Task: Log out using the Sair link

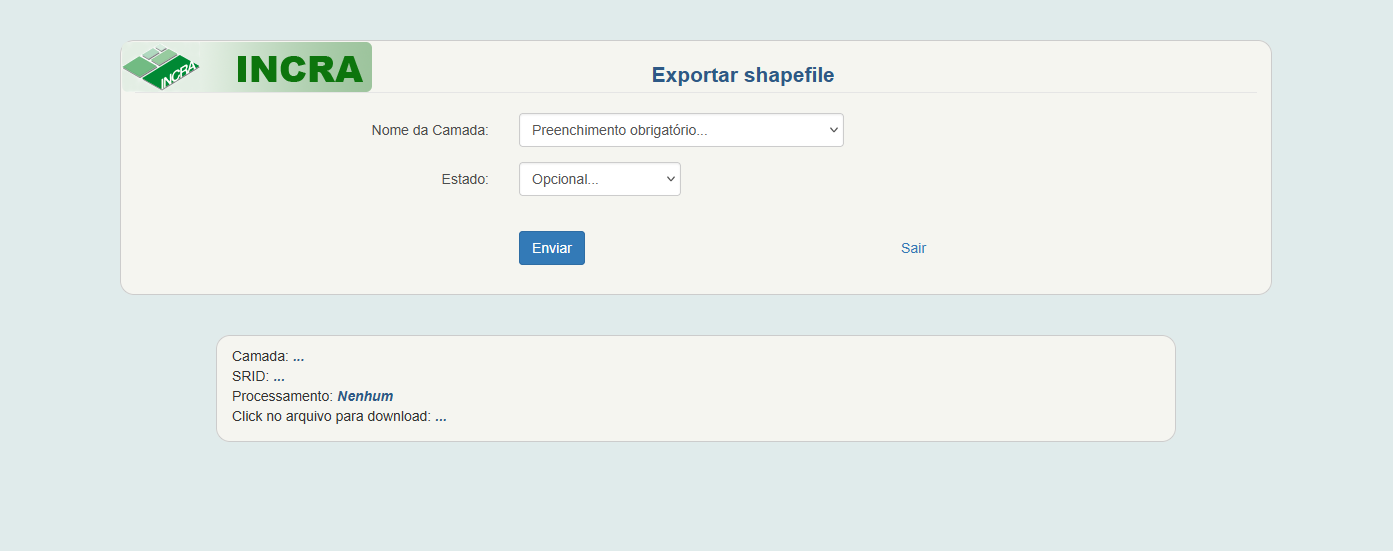Action: (x=913, y=248)
